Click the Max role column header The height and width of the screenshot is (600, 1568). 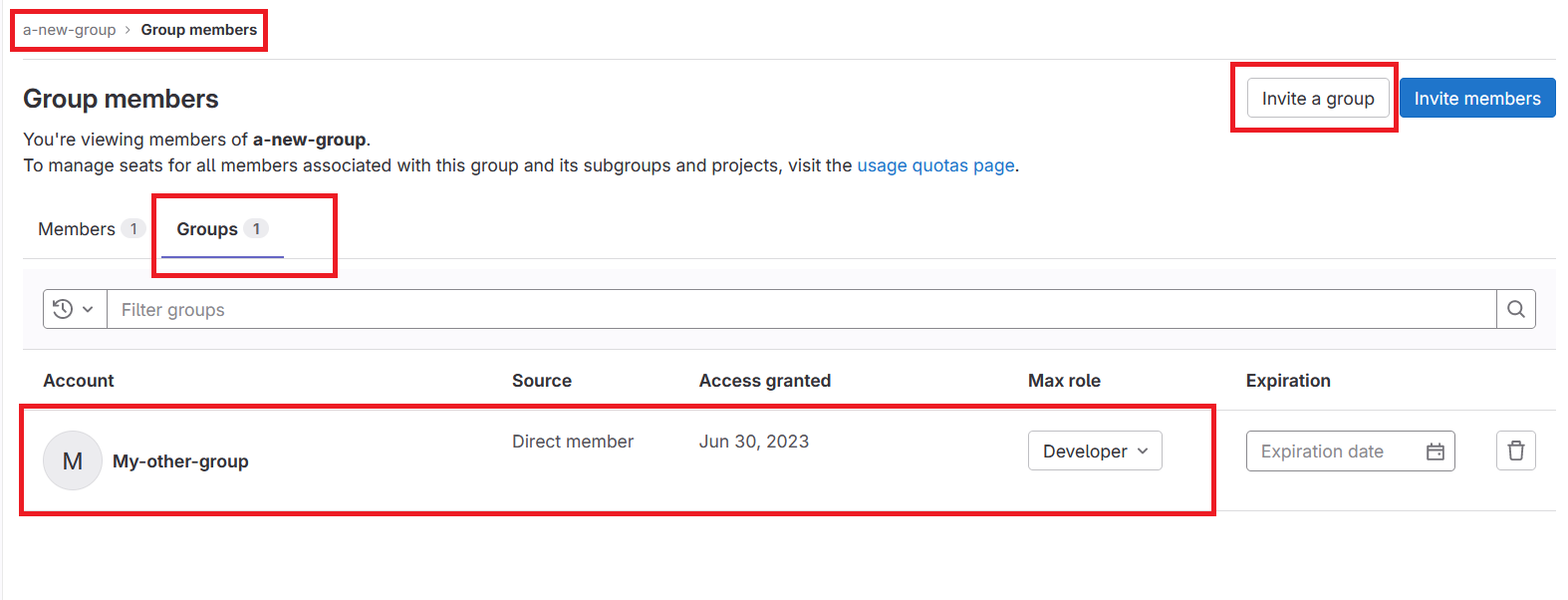[1064, 381]
